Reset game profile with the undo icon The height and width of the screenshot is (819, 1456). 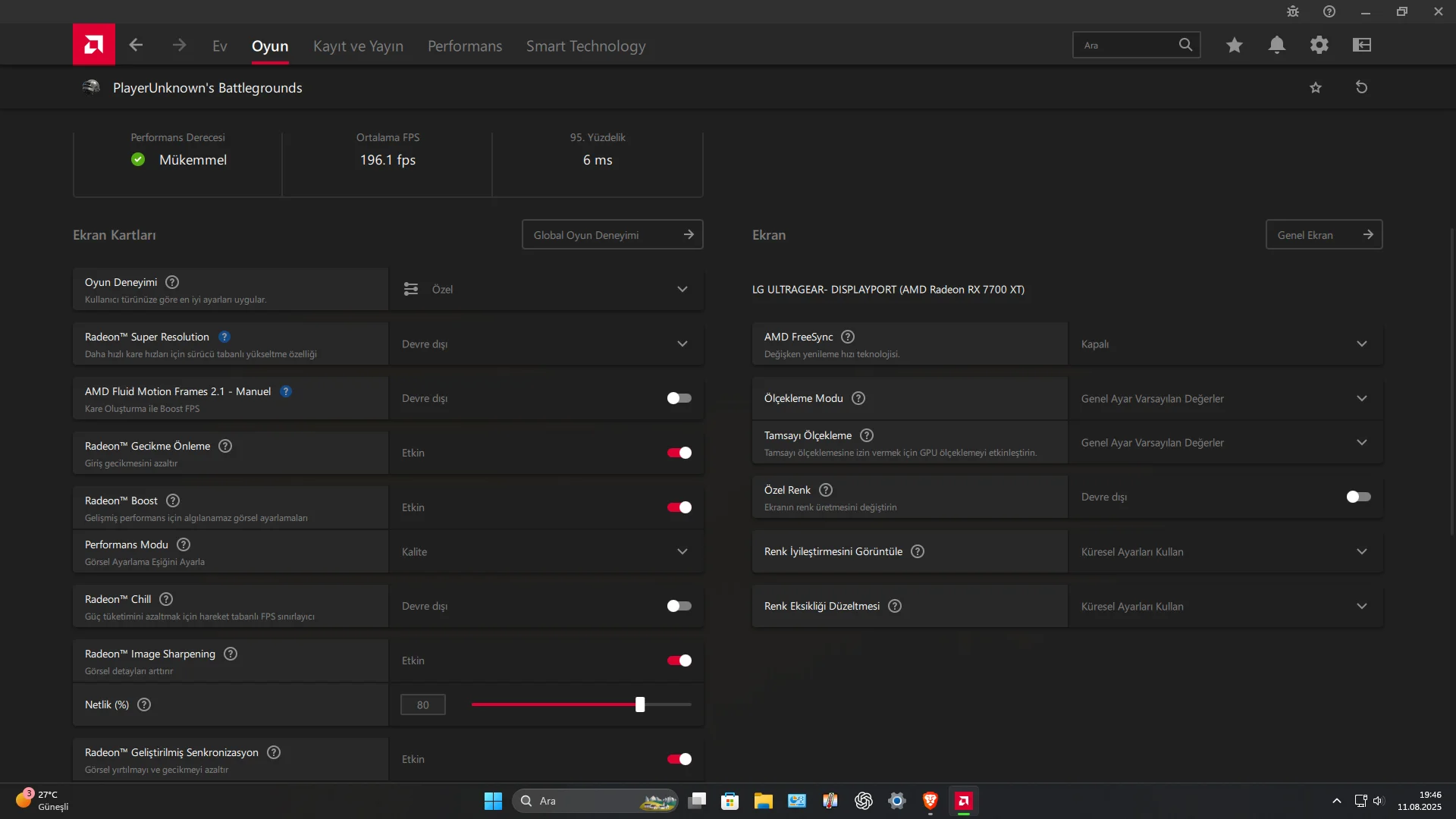pos(1361,87)
